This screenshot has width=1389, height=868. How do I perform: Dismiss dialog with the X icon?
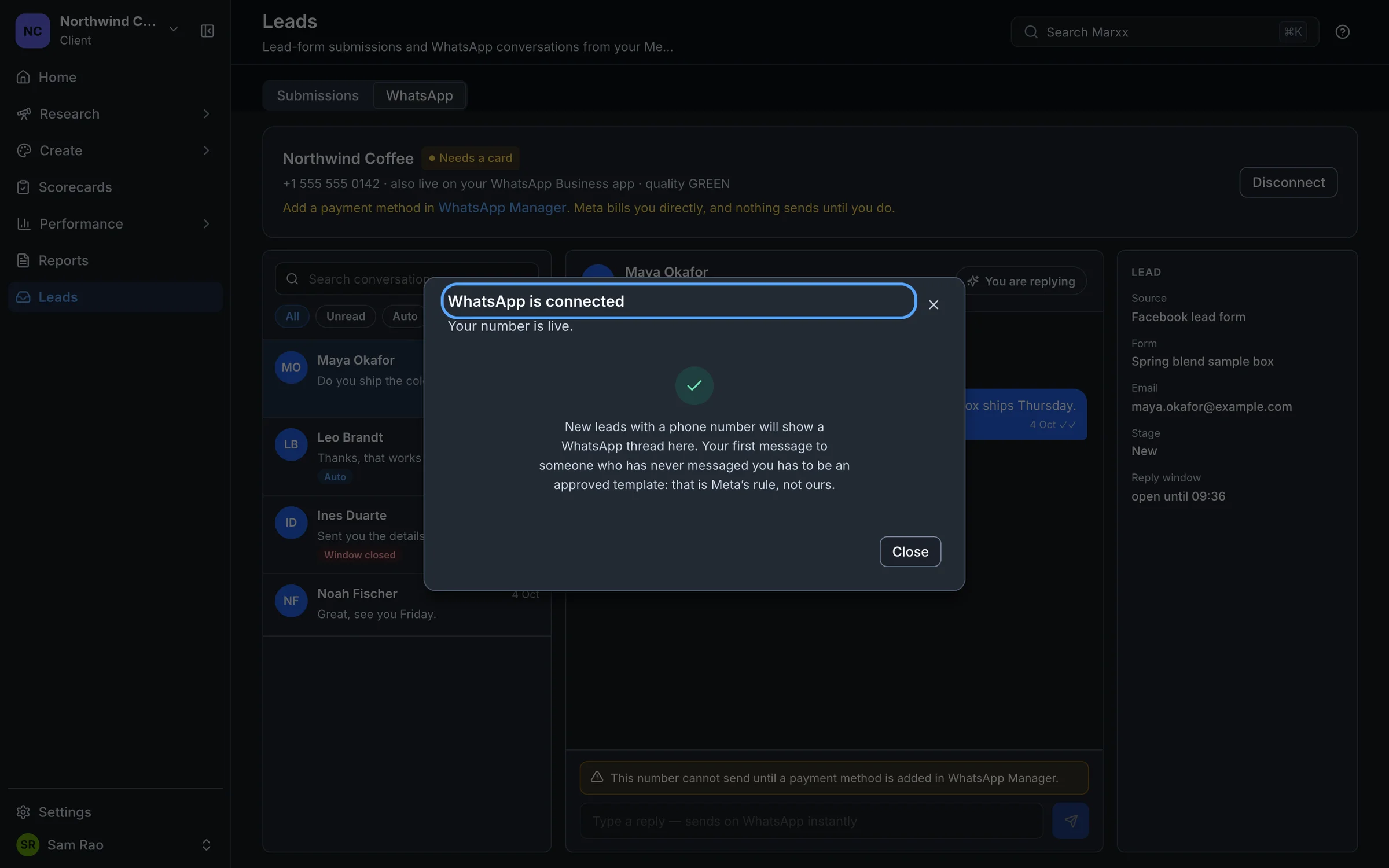pos(934,304)
